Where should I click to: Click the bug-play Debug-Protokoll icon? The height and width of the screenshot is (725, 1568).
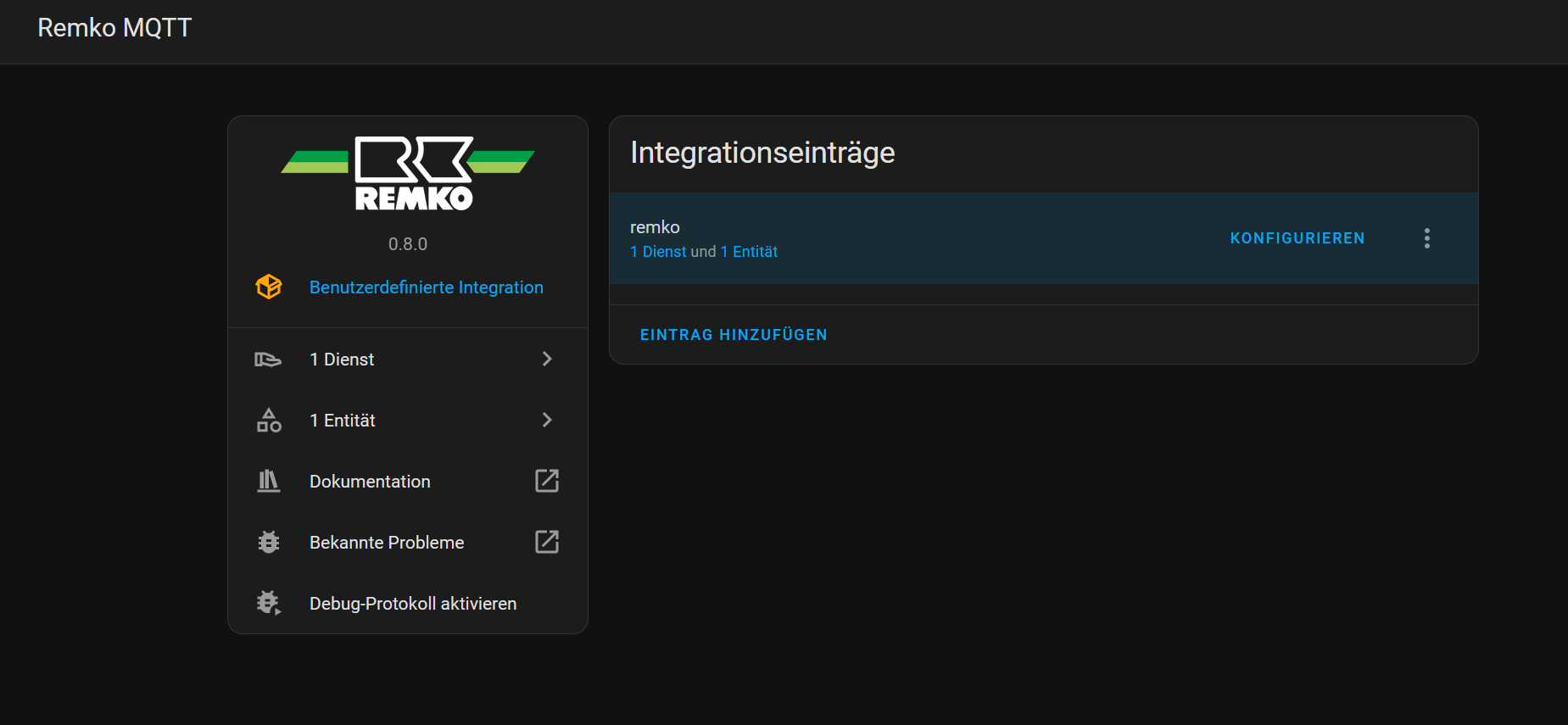coord(269,603)
